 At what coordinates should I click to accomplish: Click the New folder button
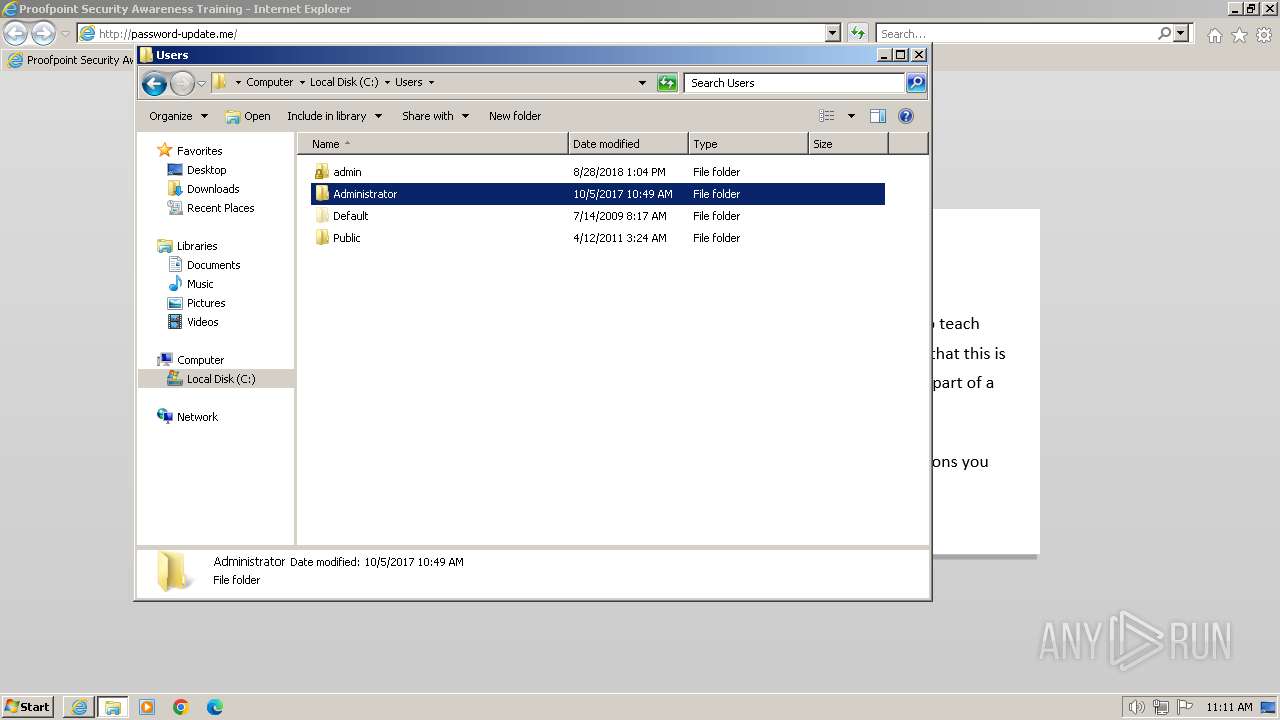pyautogui.click(x=515, y=116)
